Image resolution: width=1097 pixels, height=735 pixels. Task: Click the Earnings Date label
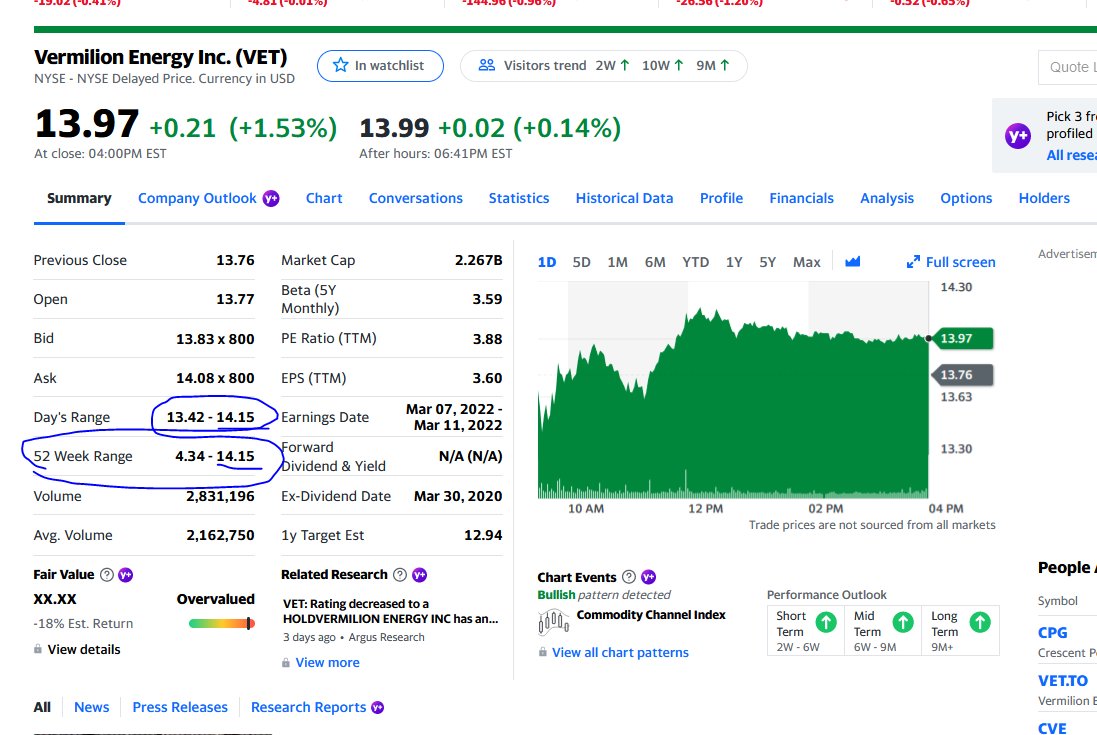tap(325, 418)
